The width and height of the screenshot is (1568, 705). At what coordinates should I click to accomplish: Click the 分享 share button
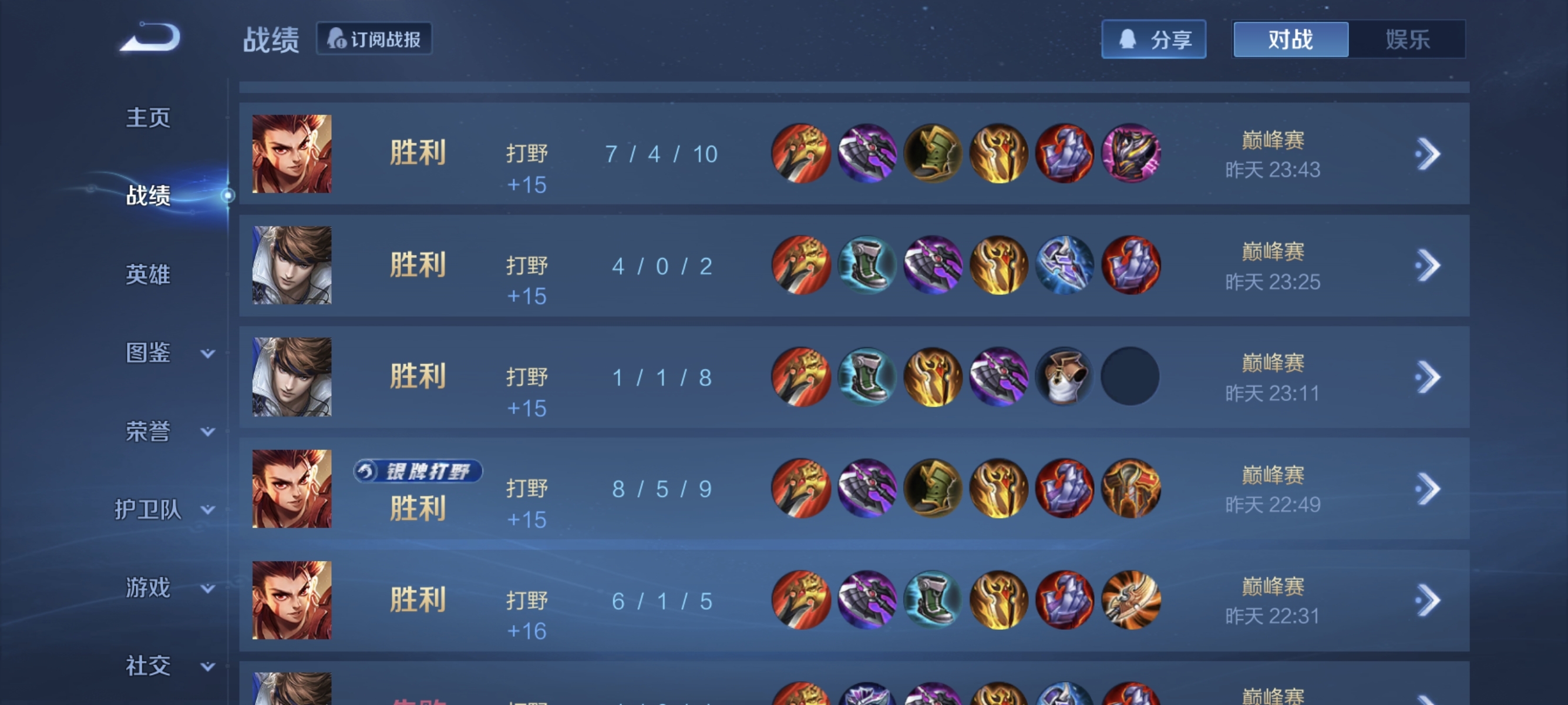(1153, 39)
